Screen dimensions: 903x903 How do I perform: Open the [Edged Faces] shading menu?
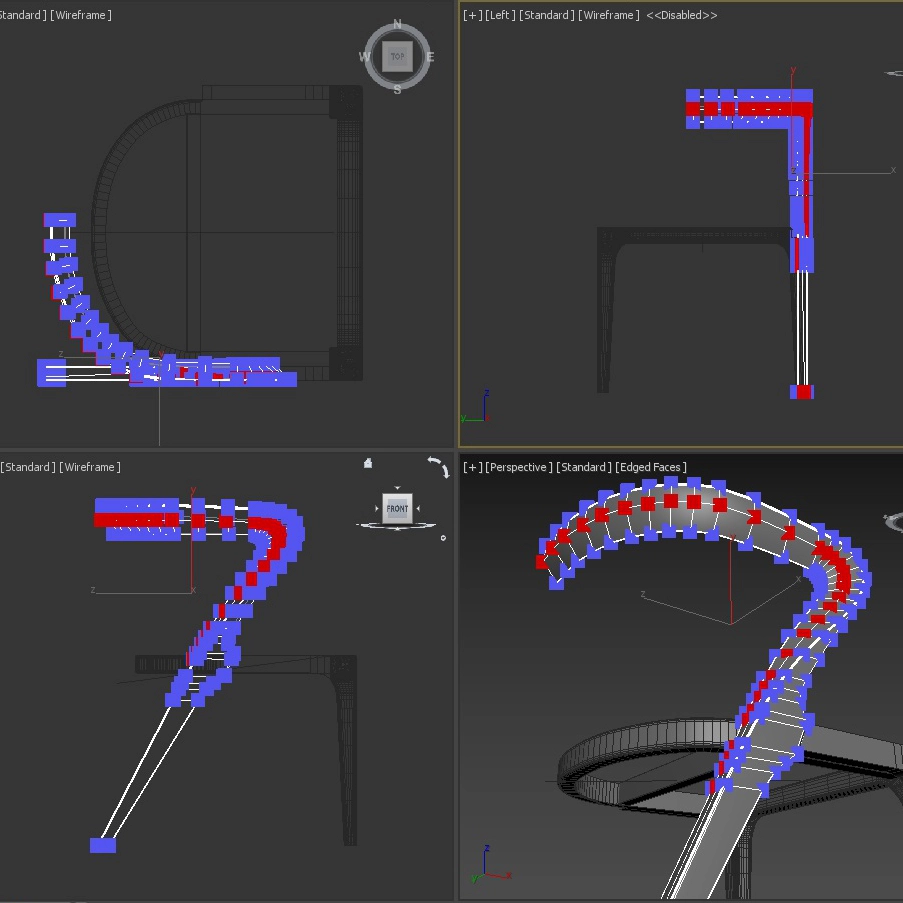point(651,467)
